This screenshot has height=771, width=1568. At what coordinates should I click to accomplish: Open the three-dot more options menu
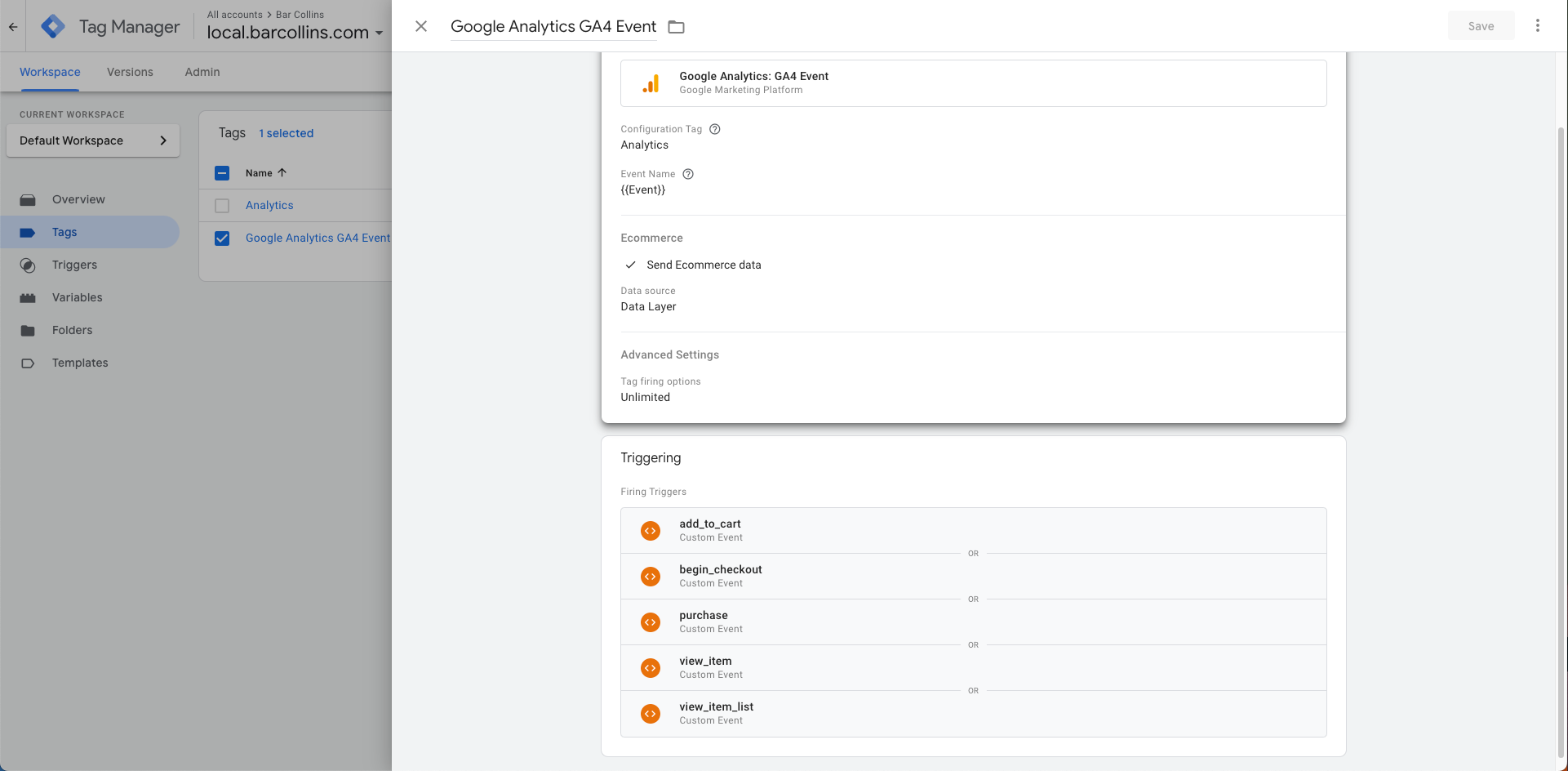1537,26
